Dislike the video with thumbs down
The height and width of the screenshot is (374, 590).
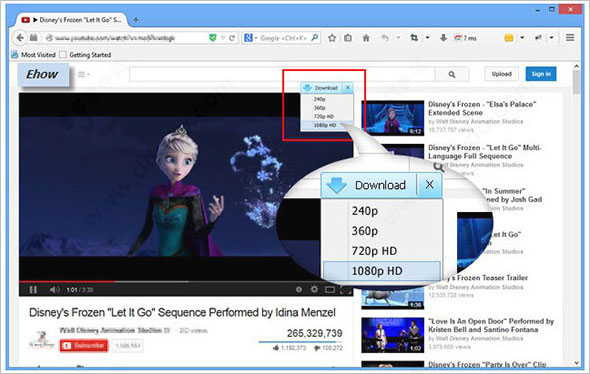tap(317, 348)
